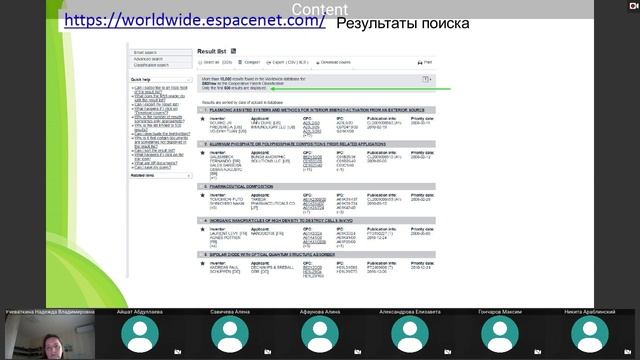The height and width of the screenshot is (360, 640).
Task: Click the first Quick help question link
Action: [x=160, y=90]
